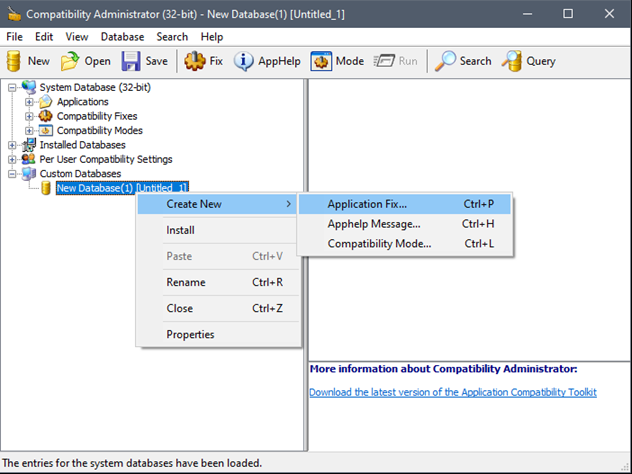The height and width of the screenshot is (474, 632).
Task: Expand the Applications tree node
Action: [x=30, y=102]
